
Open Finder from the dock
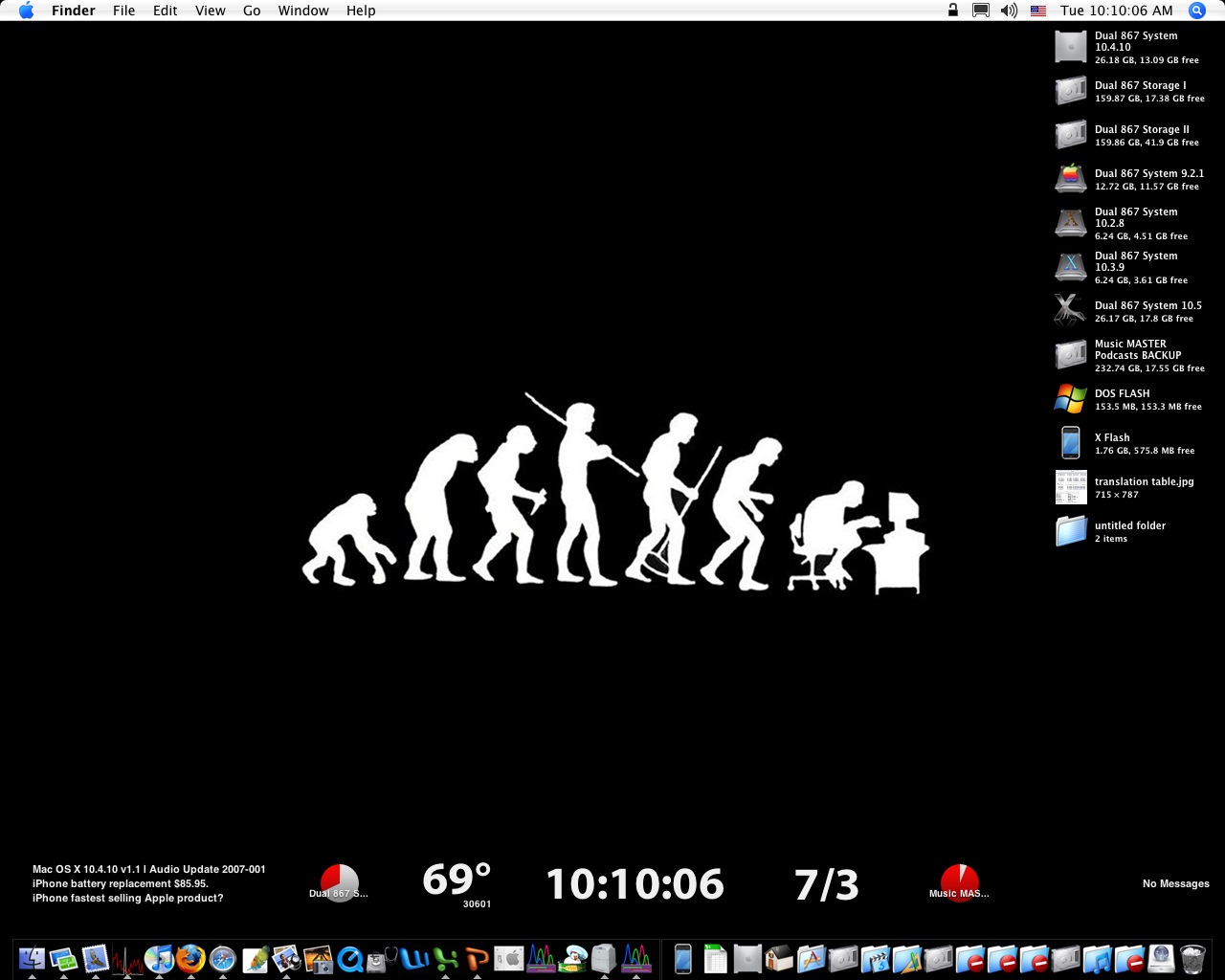[32, 958]
